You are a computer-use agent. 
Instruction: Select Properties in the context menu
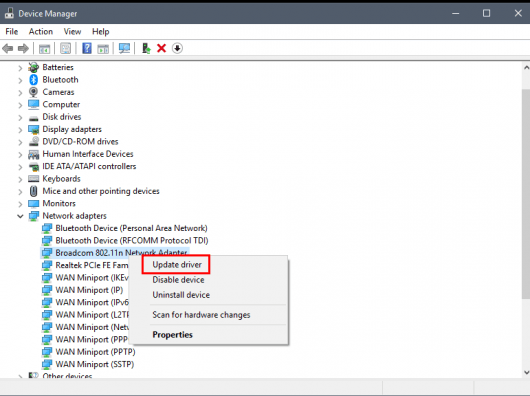pos(172,335)
